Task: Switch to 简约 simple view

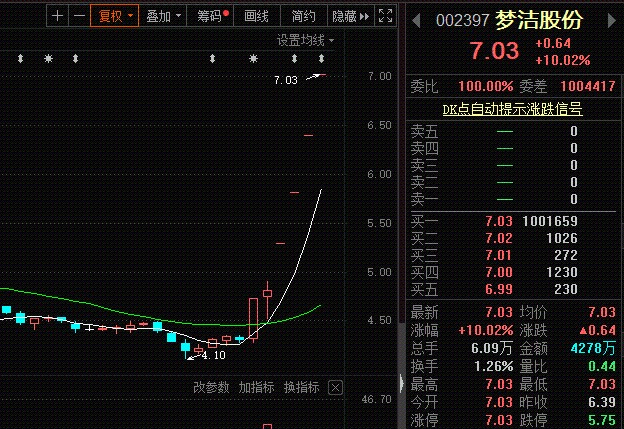Action: pos(304,16)
